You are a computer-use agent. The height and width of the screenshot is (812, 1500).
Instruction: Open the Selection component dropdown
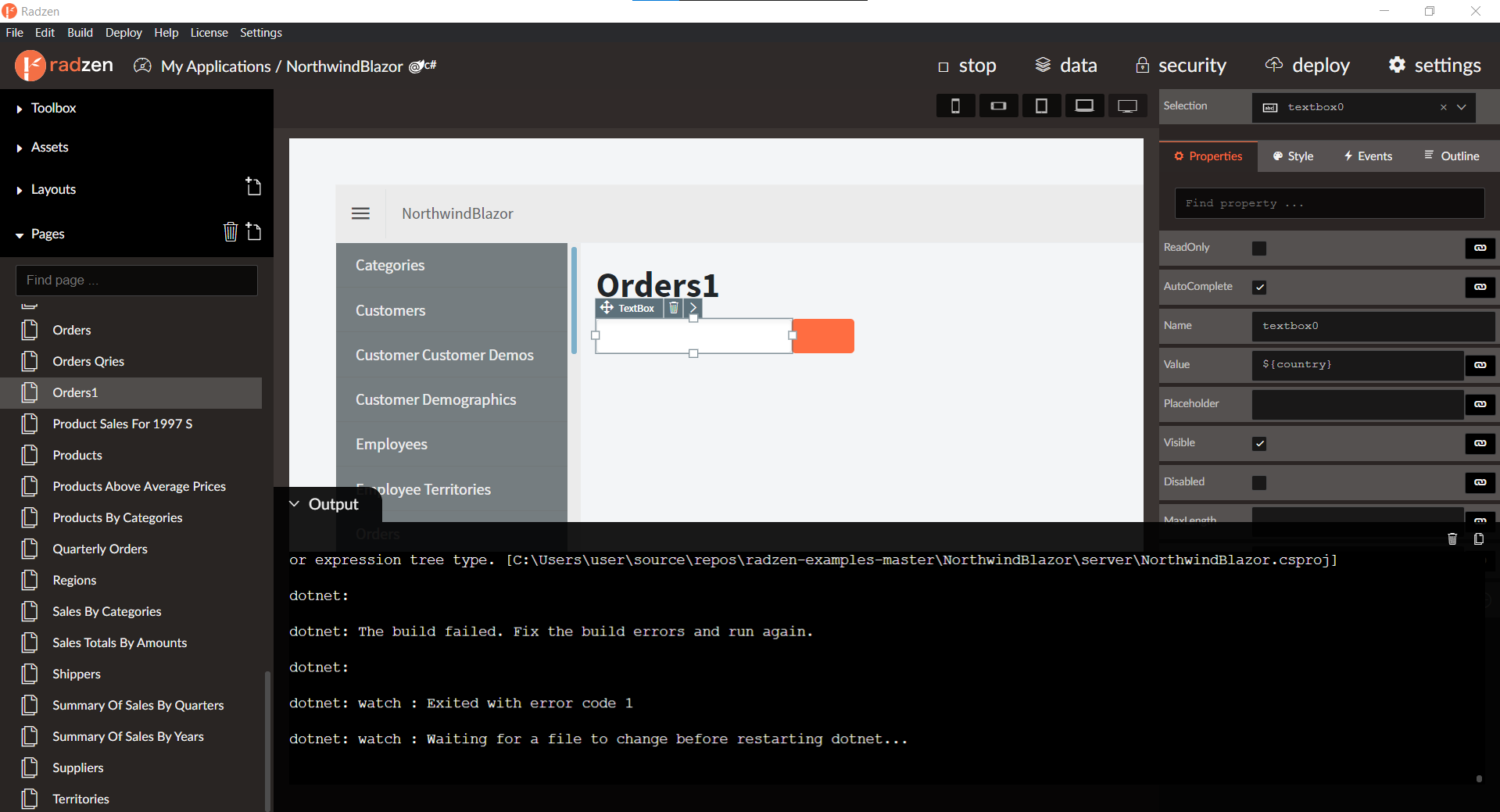[x=1461, y=107]
